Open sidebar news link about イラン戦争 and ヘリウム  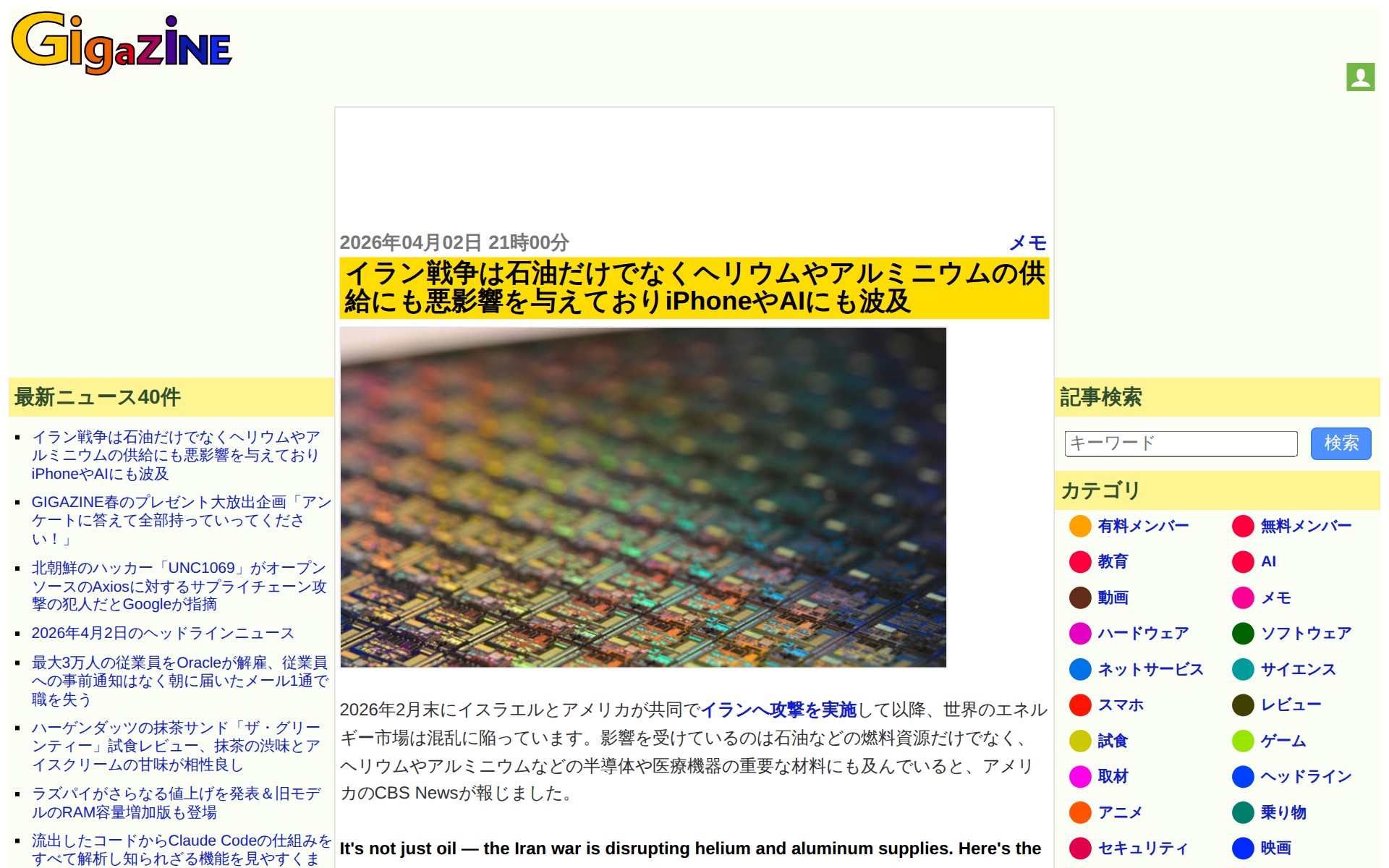point(176,455)
